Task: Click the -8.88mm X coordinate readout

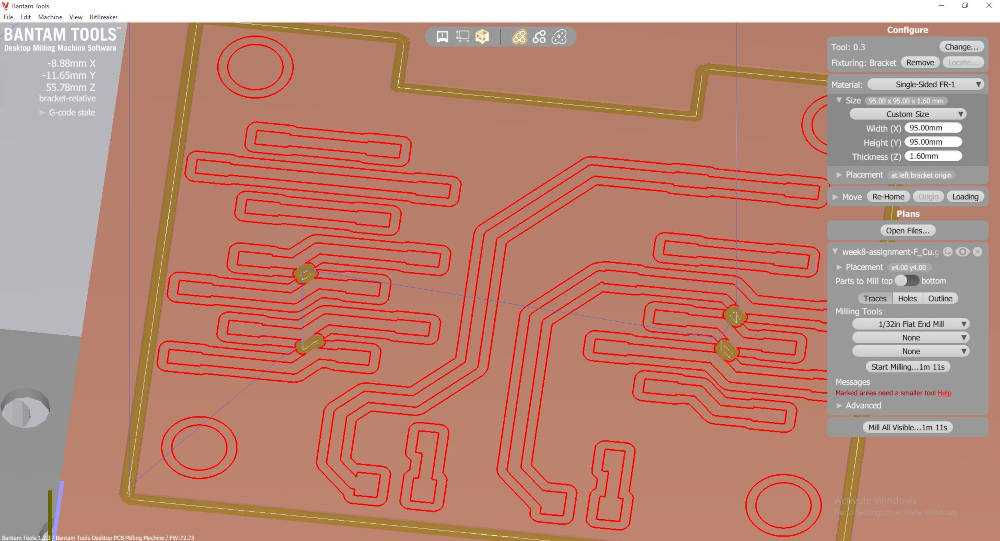Action: pyautogui.click(x=71, y=63)
